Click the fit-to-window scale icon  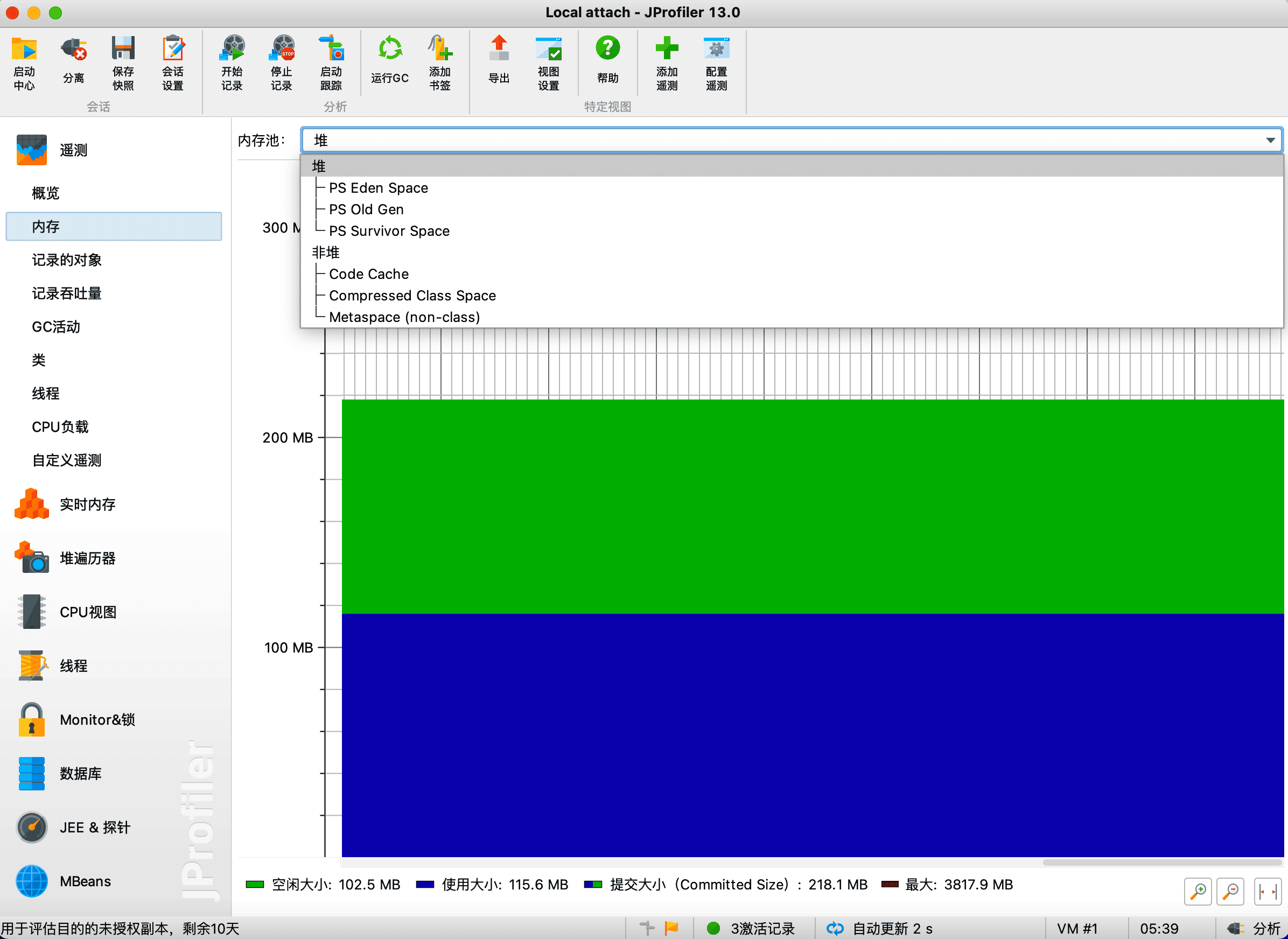click(x=1267, y=891)
